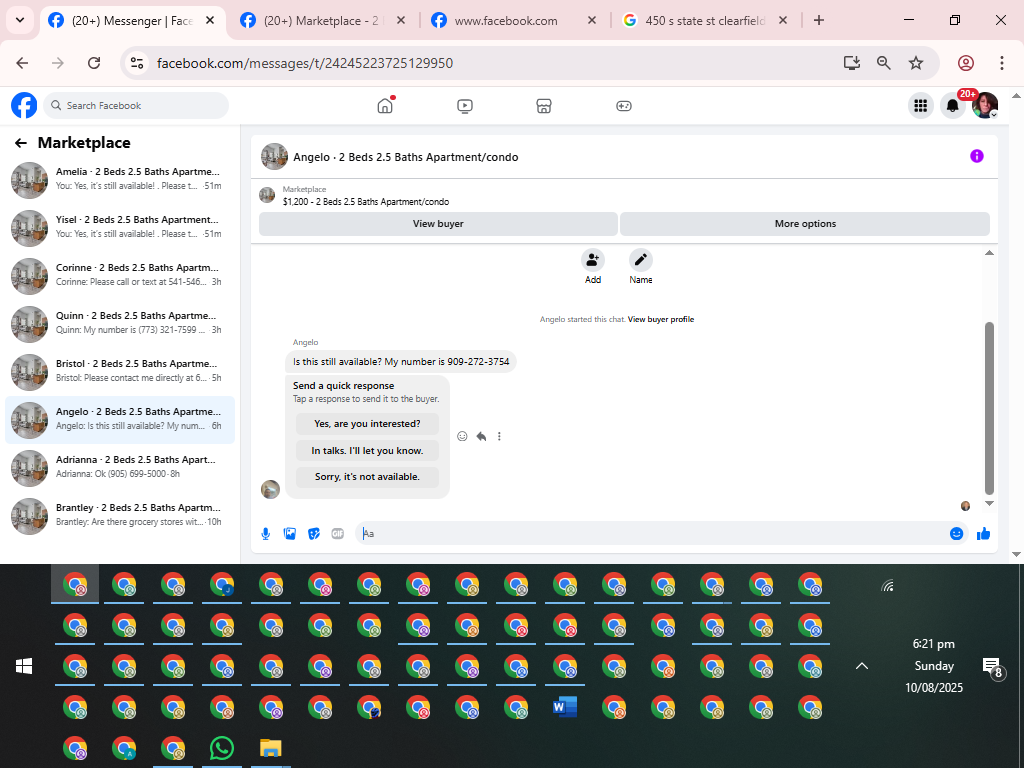1024x768 pixels.
Task: Open the notifications bell
Action: coord(953,105)
